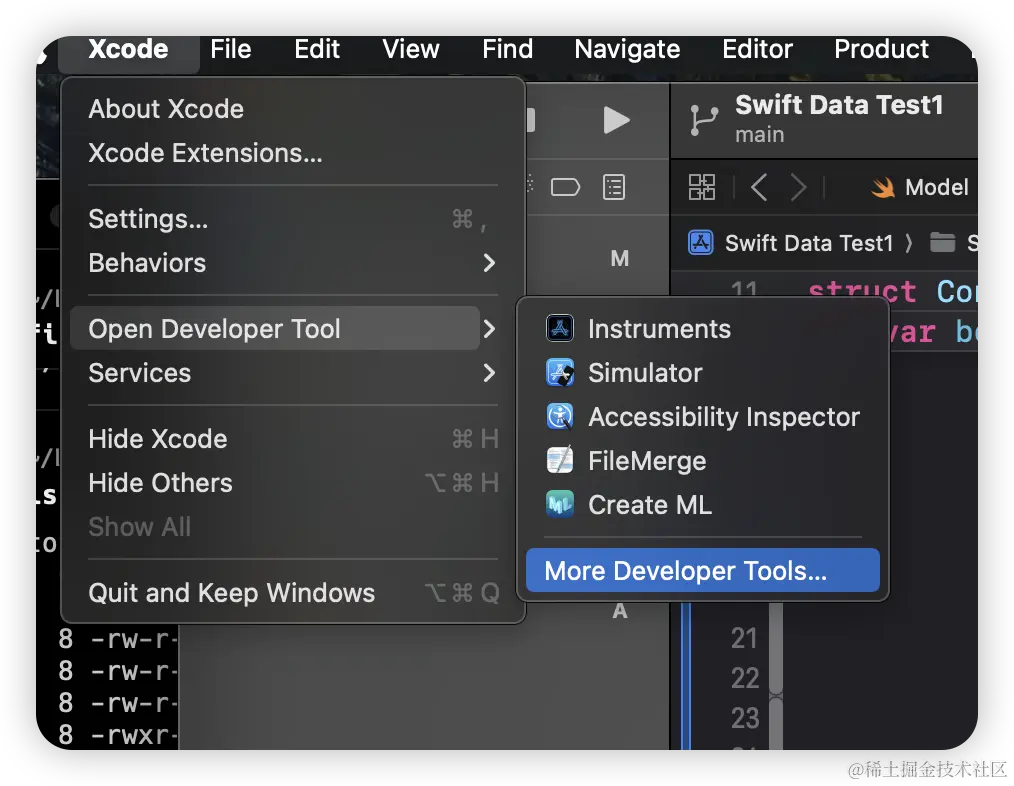Screen dimensions: 1014x786
Task: Click the Create ML icon
Action: click(x=559, y=504)
